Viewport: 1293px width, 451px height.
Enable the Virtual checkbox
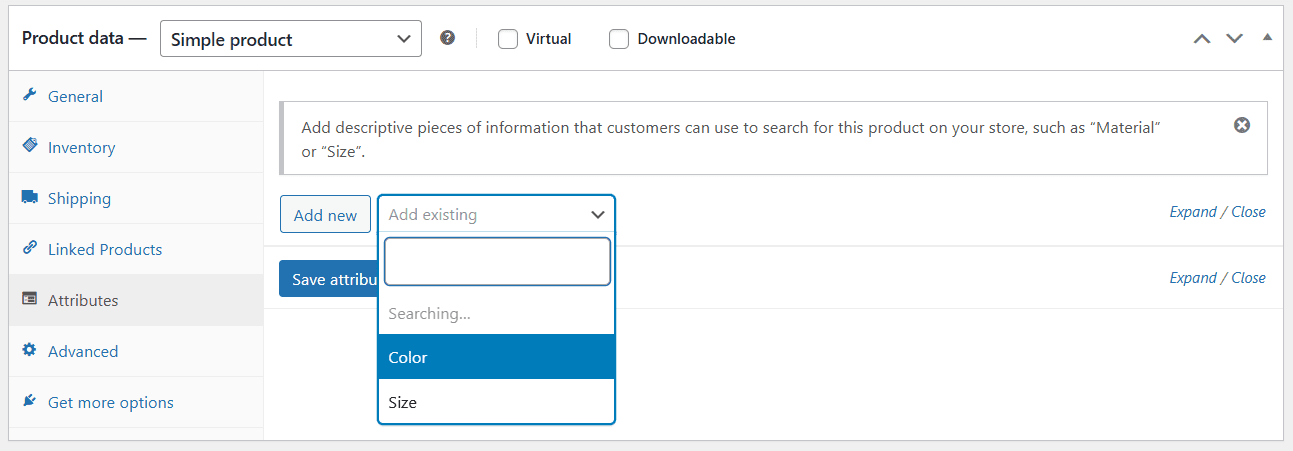tap(508, 39)
